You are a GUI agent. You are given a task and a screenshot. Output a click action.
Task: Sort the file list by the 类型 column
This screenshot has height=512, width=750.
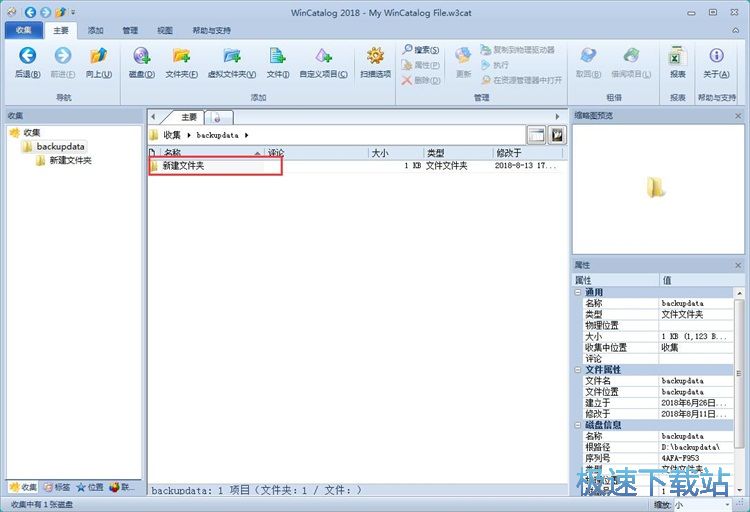[x=458, y=153]
